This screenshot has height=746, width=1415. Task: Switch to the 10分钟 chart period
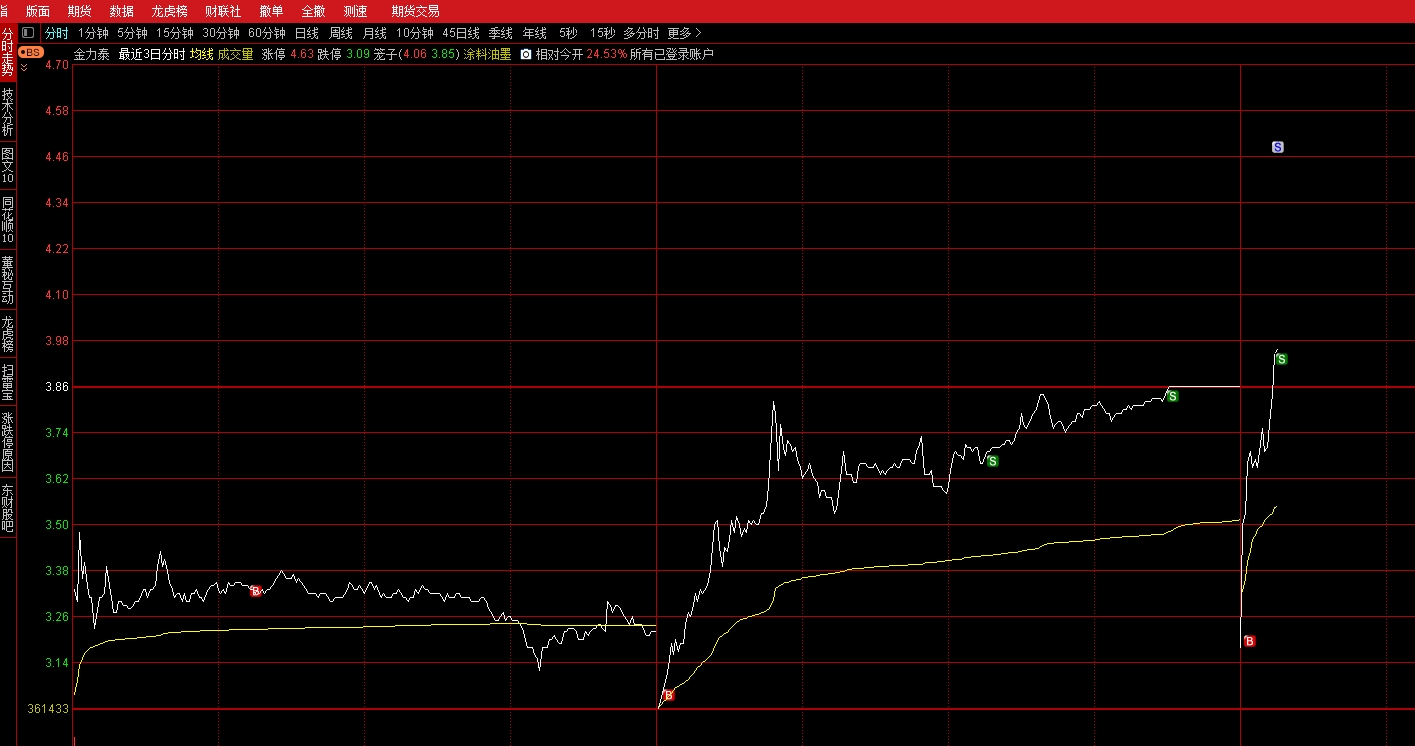pyautogui.click(x=415, y=33)
